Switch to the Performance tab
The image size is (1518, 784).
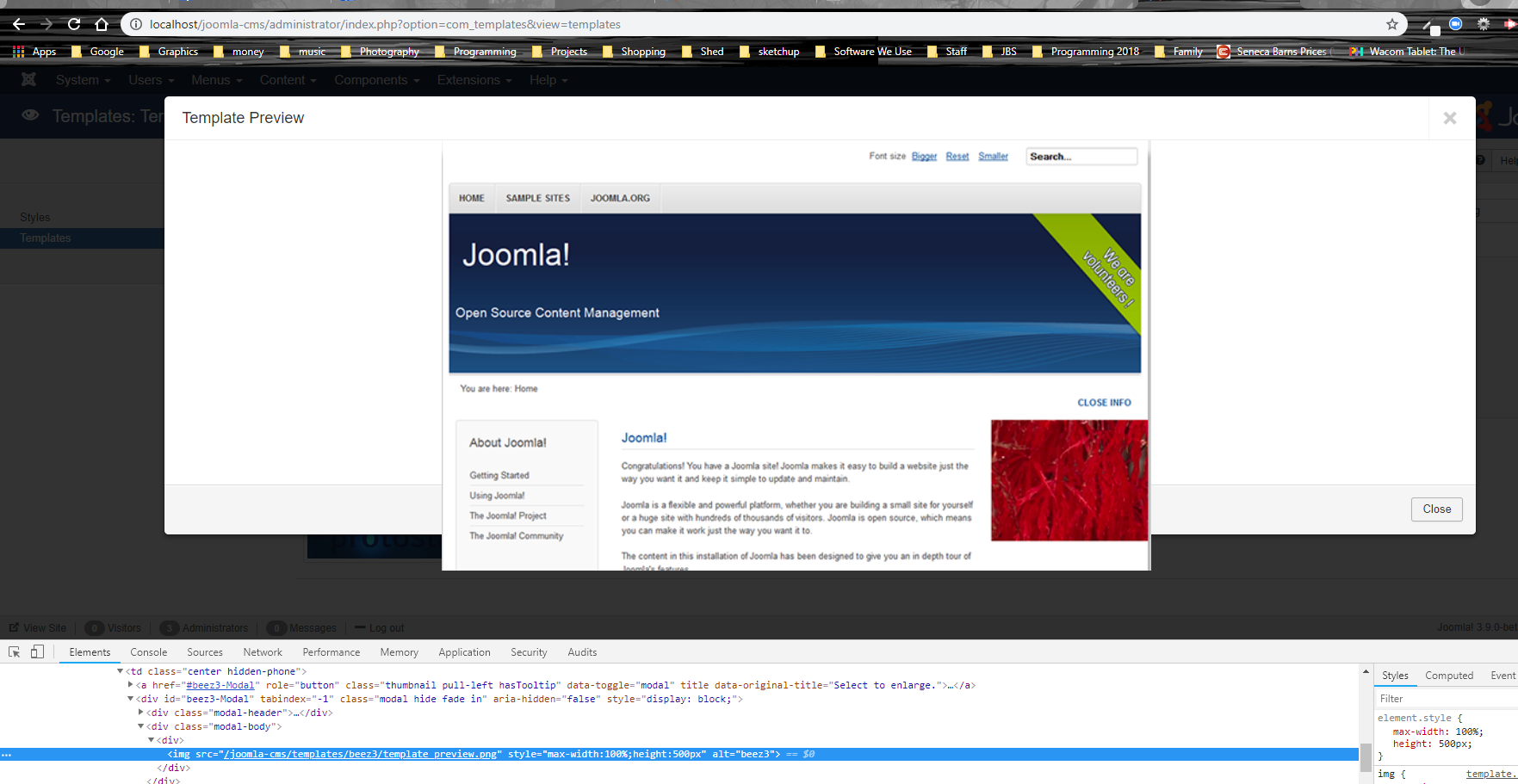coord(331,652)
